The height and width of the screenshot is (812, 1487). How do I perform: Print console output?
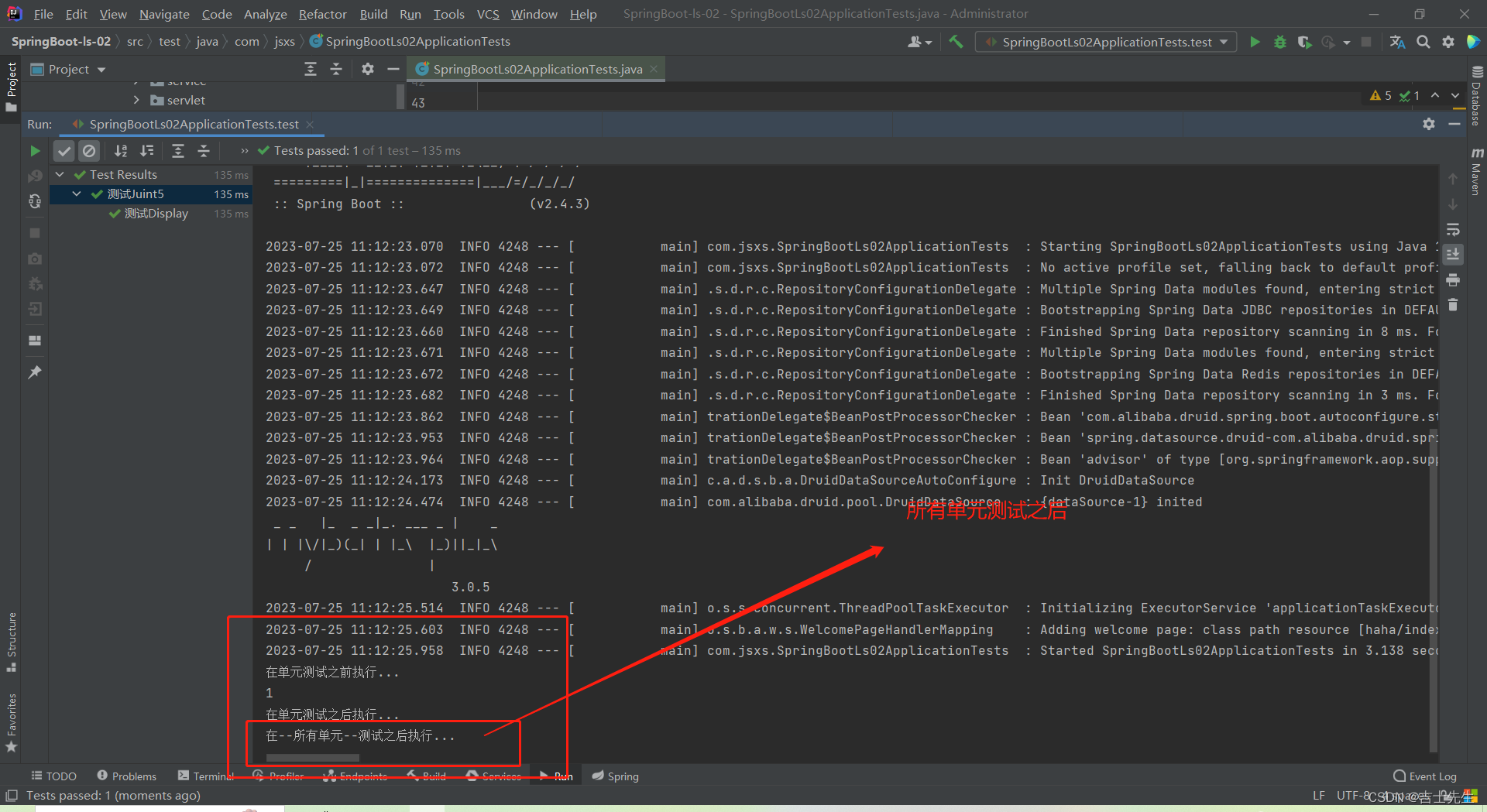pos(1453,280)
